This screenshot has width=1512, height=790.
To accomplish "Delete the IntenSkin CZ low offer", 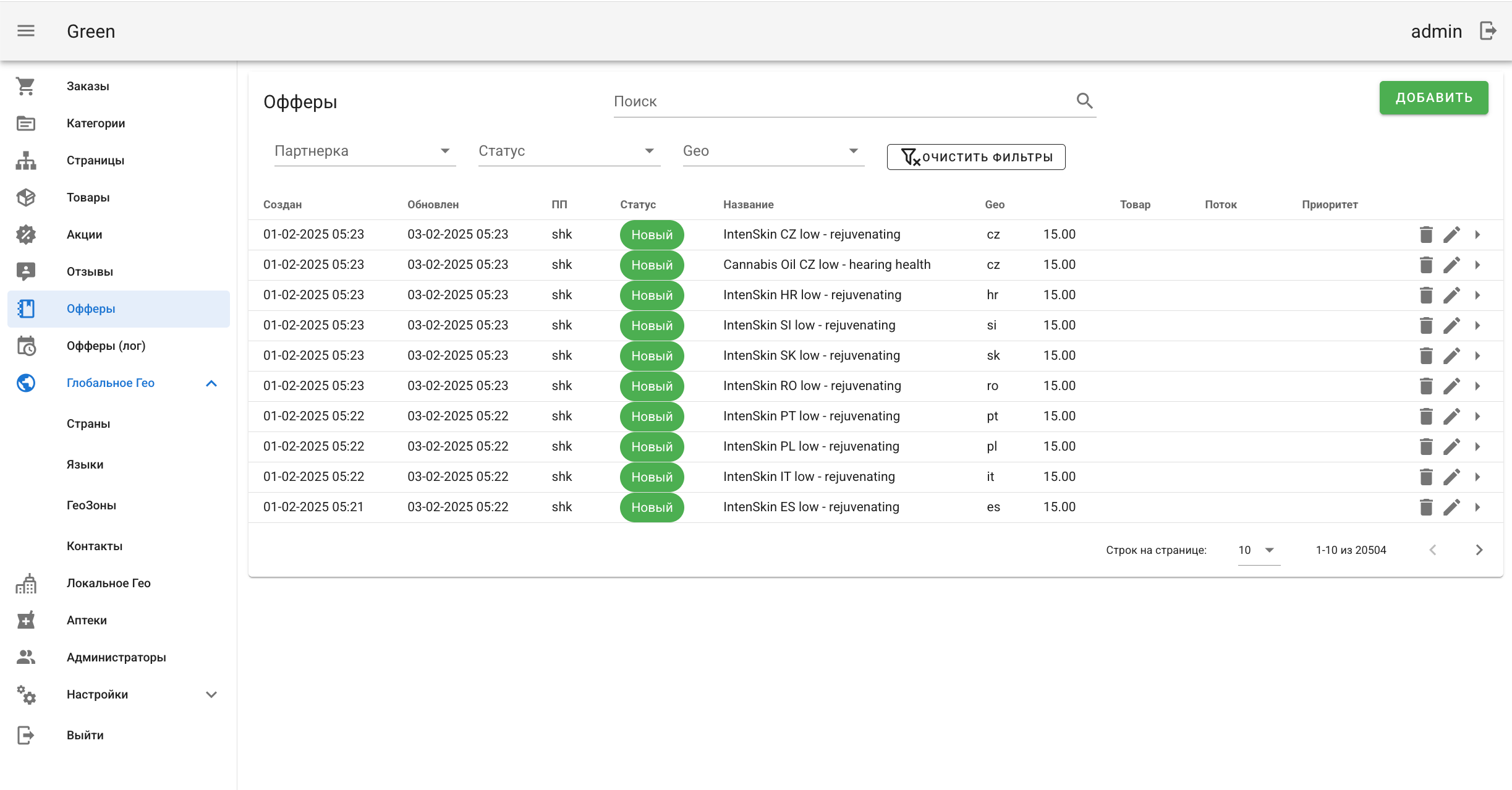I will pyautogui.click(x=1426, y=235).
